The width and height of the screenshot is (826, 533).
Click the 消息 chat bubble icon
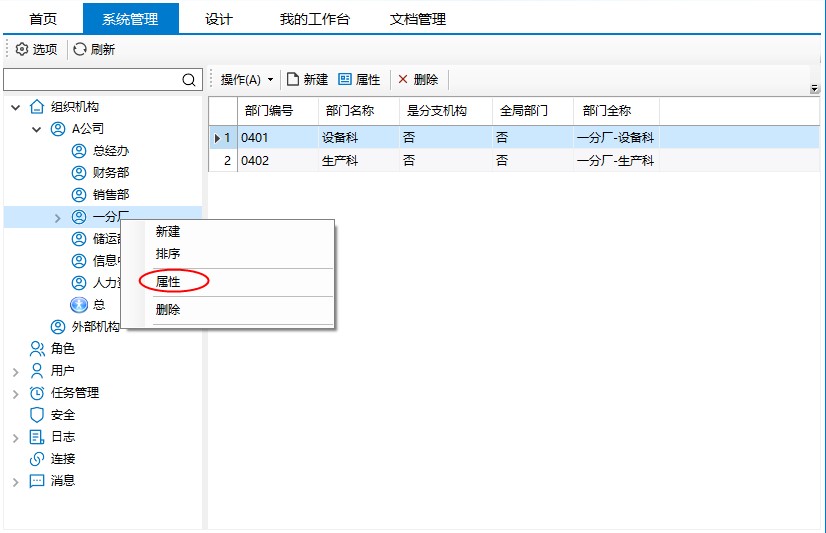[36, 481]
